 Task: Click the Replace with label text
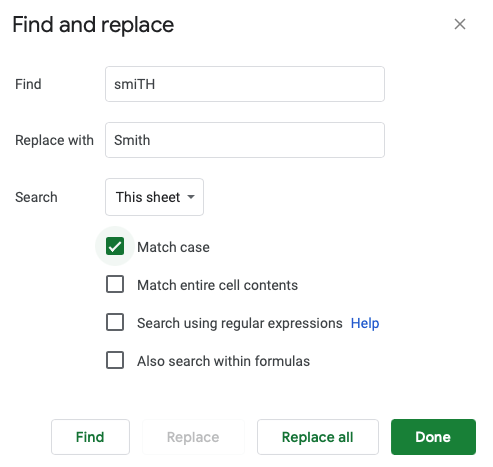[x=54, y=140]
